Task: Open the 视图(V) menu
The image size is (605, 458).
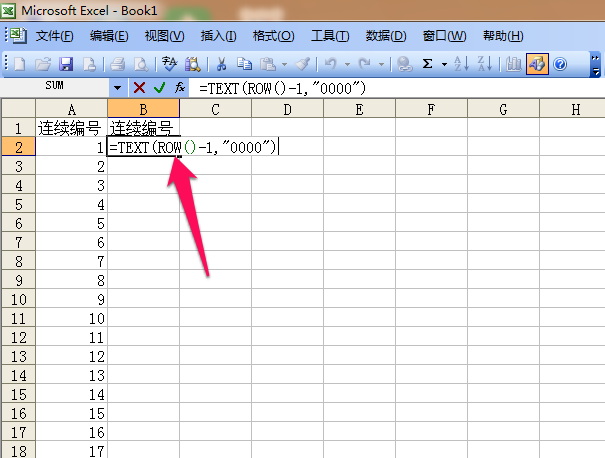Action: click(164, 36)
